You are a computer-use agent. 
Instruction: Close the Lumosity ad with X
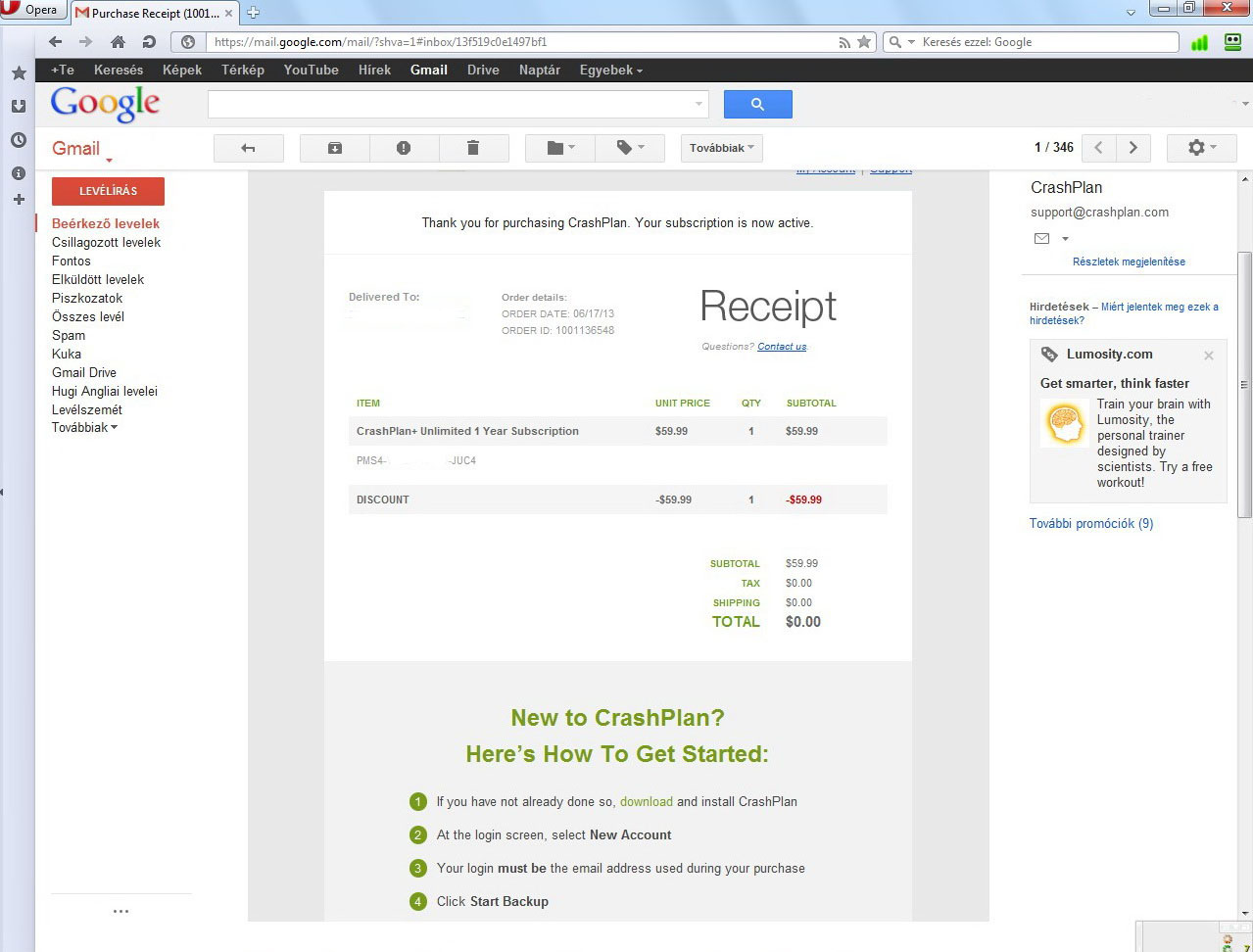[x=1209, y=356]
